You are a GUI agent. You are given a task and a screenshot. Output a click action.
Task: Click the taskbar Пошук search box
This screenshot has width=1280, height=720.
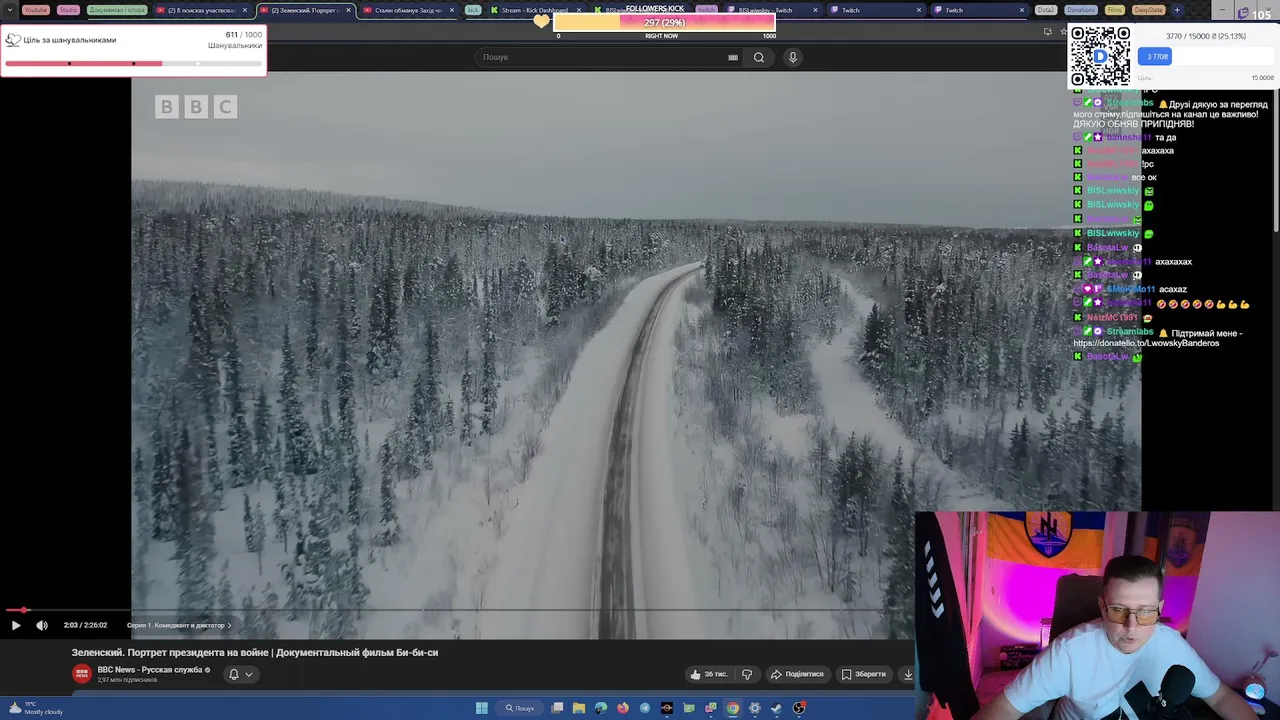coord(520,708)
